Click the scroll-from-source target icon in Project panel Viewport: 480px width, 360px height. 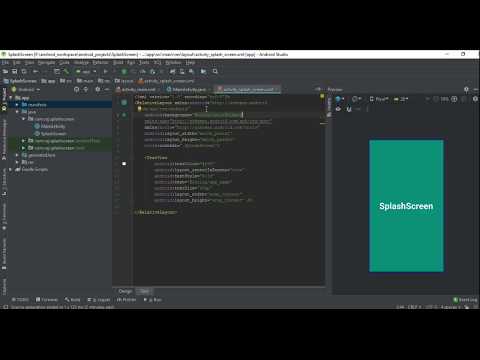(76, 89)
